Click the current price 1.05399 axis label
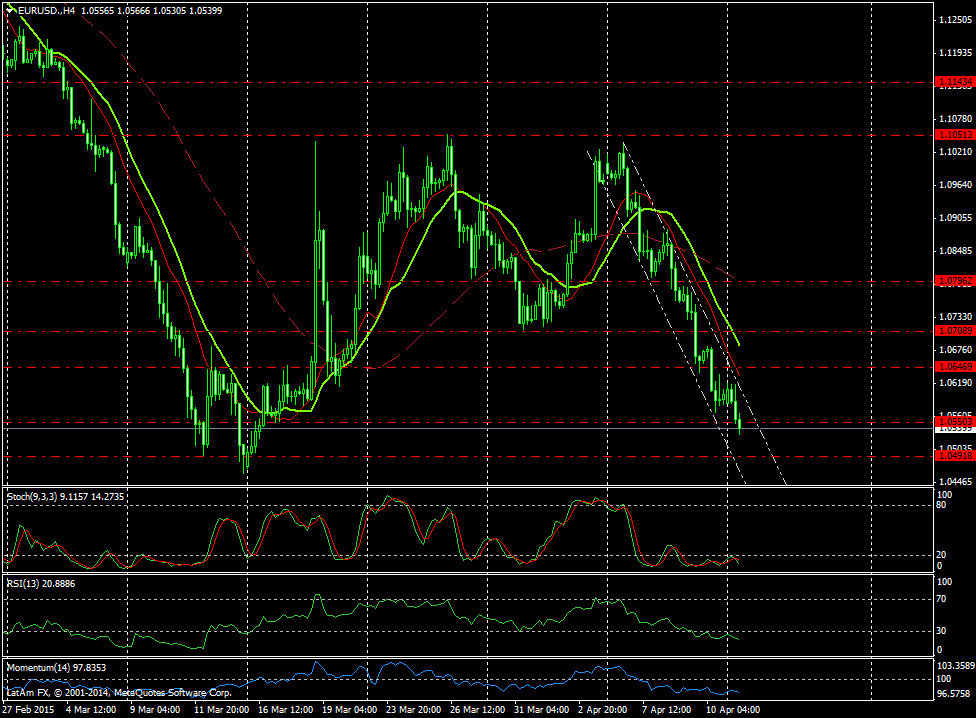The height and width of the screenshot is (718, 976). tap(952, 427)
